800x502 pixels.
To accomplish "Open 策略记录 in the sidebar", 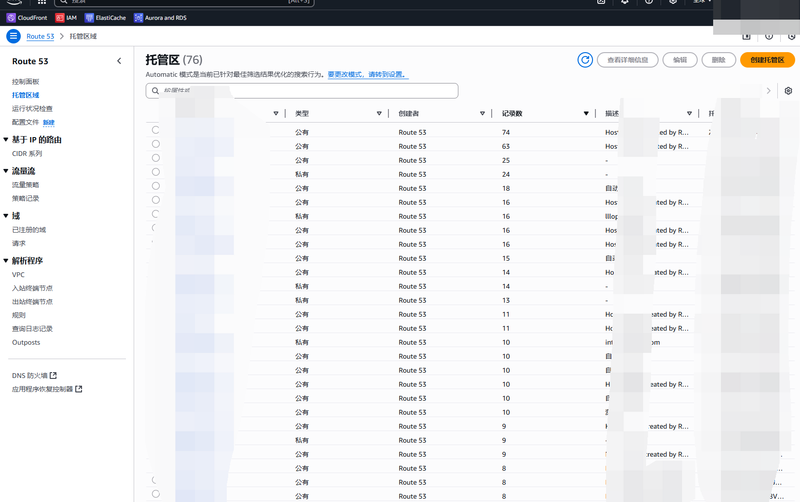I will click(x=26, y=198).
